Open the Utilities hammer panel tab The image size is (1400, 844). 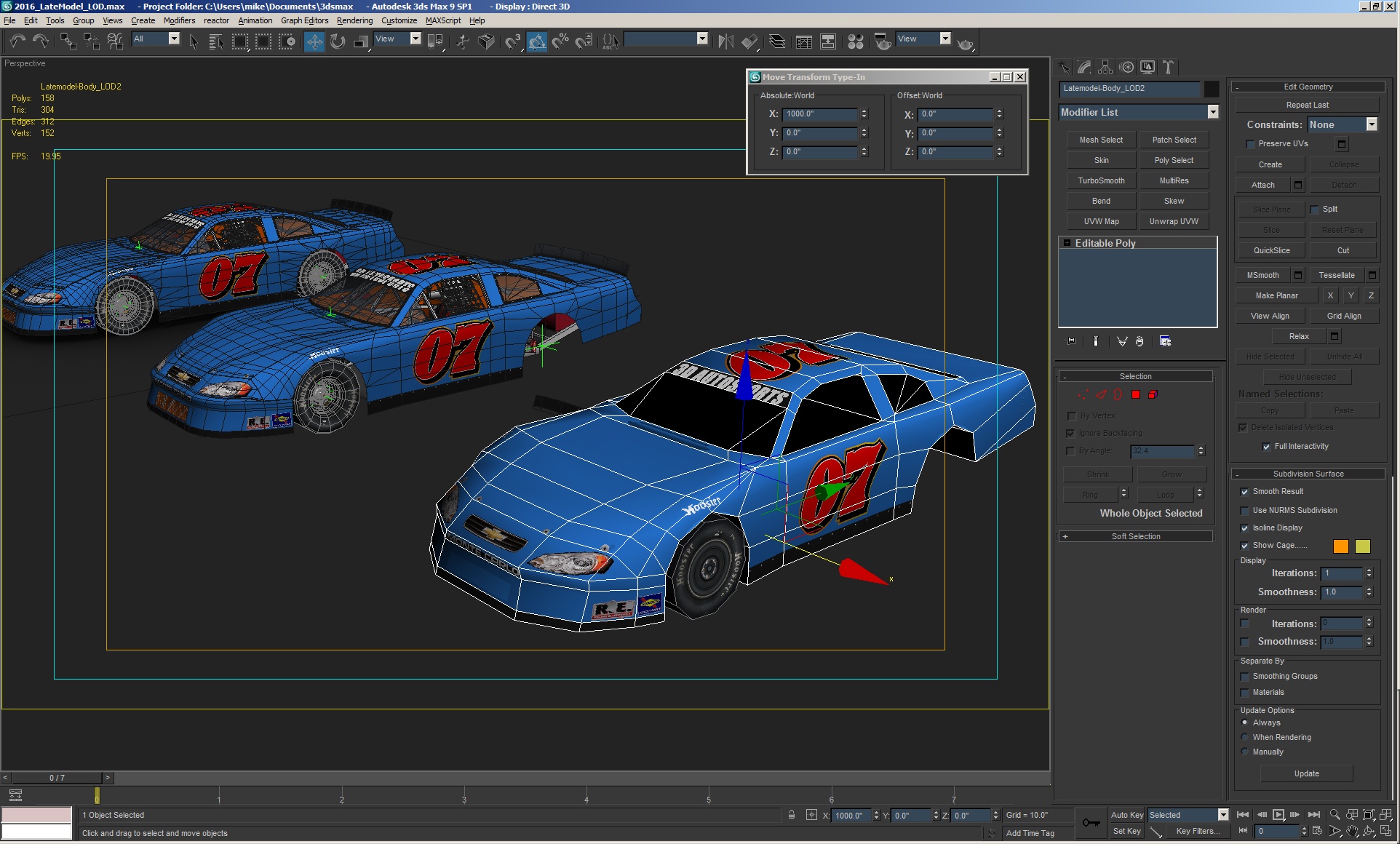click(1168, 67)
